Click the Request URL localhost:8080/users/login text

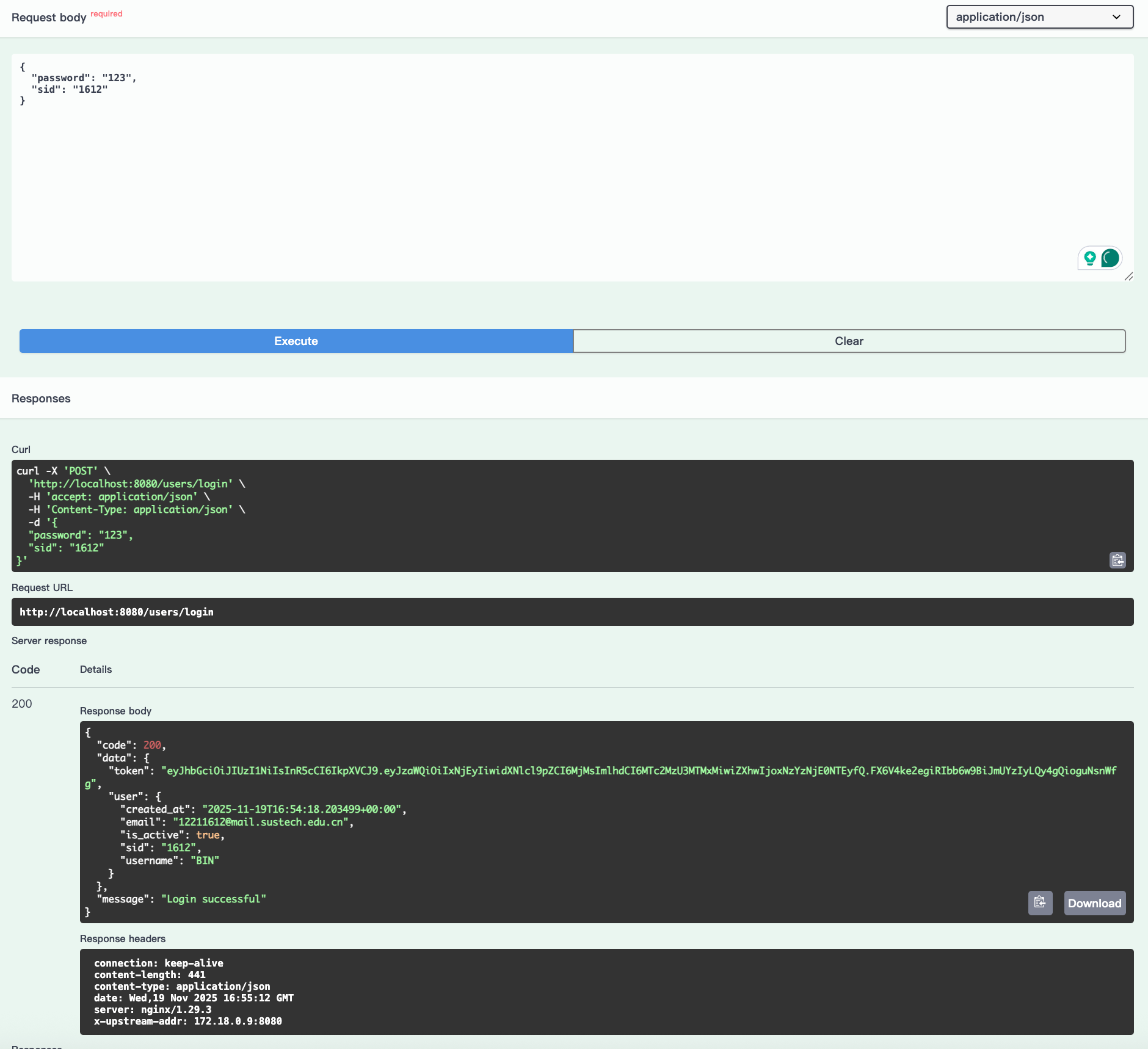click(117, 612)
